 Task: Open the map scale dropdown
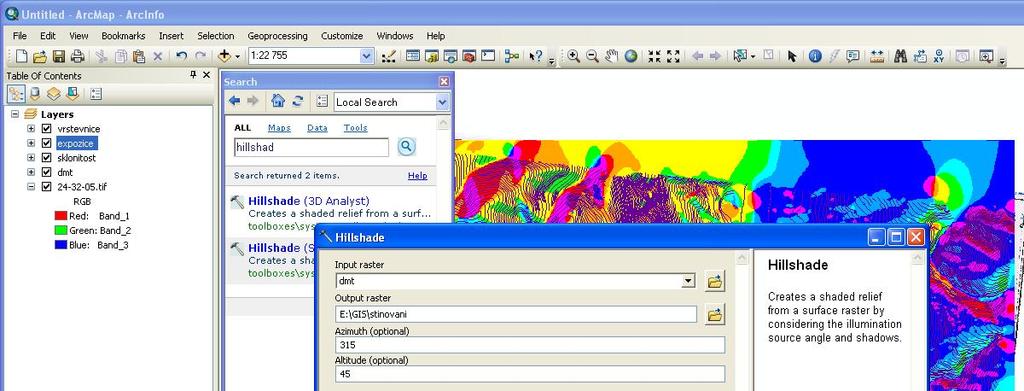click(366, 56)
